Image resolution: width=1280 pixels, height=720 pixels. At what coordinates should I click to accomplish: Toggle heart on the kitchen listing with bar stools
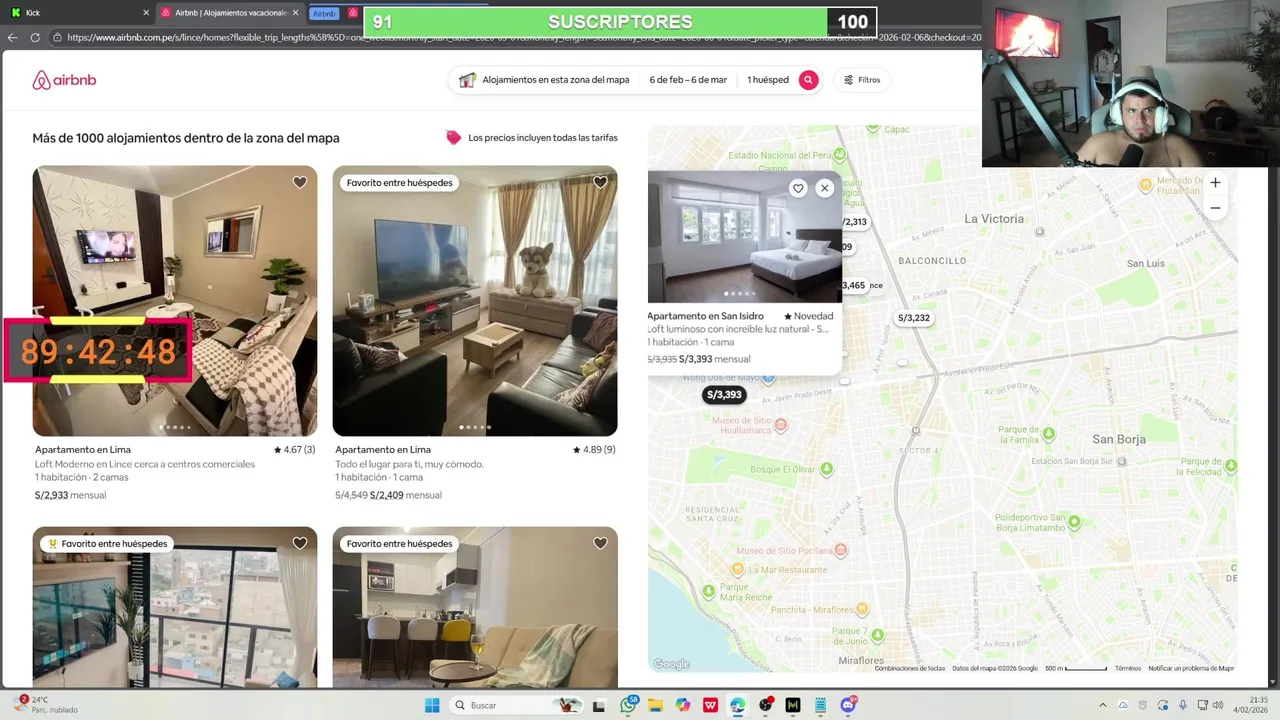600,543
